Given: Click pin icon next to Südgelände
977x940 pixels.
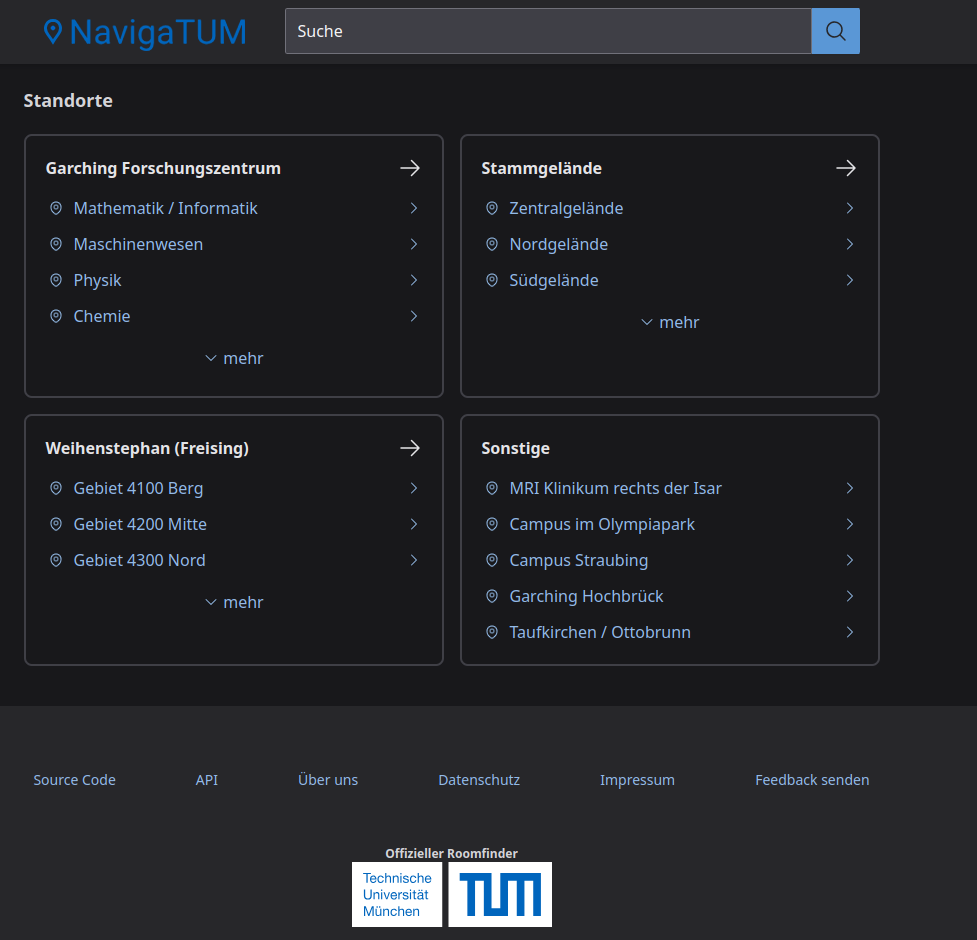Looking at the screenshot, I should 492,280.
